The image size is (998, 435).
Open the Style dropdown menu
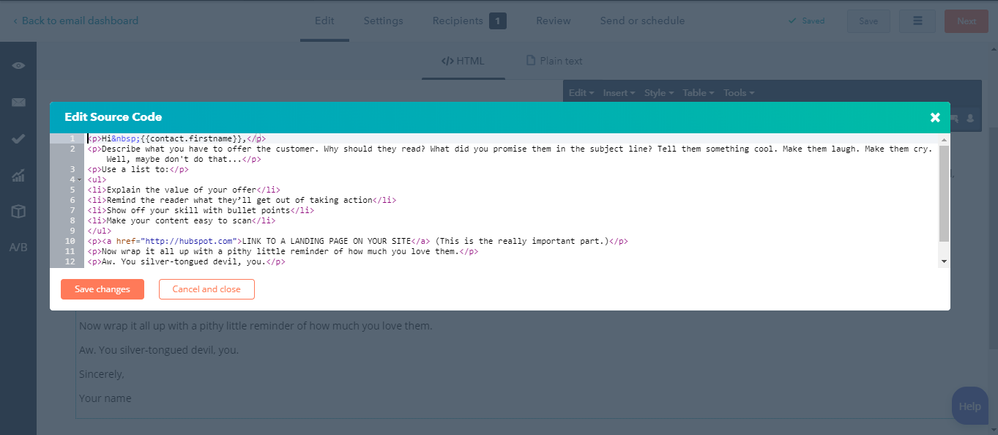click(659, 93)
